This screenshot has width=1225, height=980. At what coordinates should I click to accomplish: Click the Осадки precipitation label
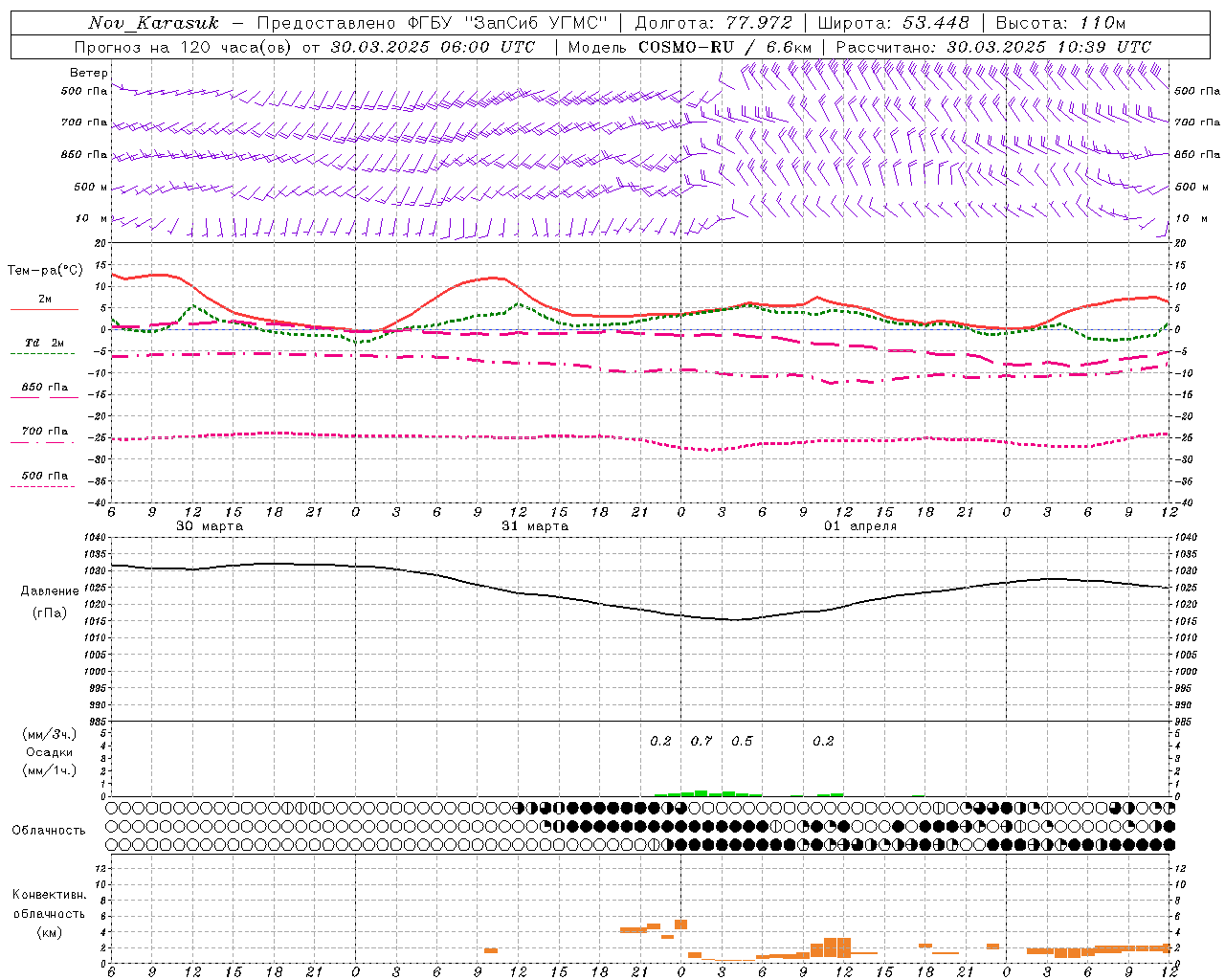tap(49, 752)
